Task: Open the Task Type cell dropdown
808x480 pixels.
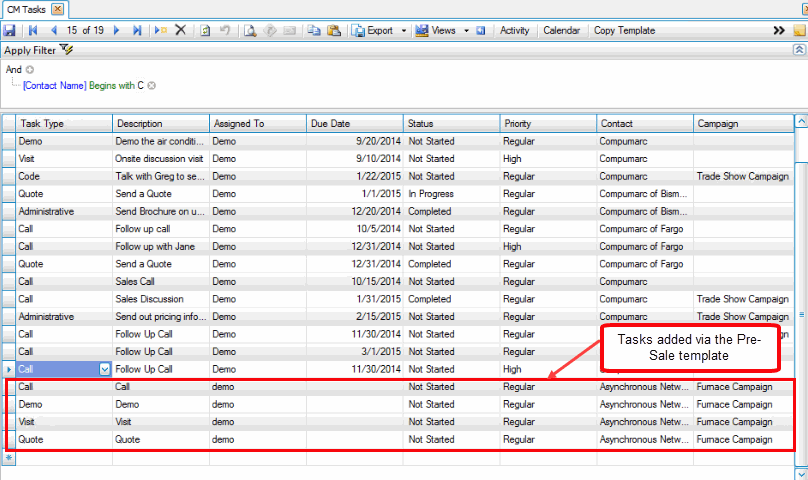Action: tap(105, 369)
